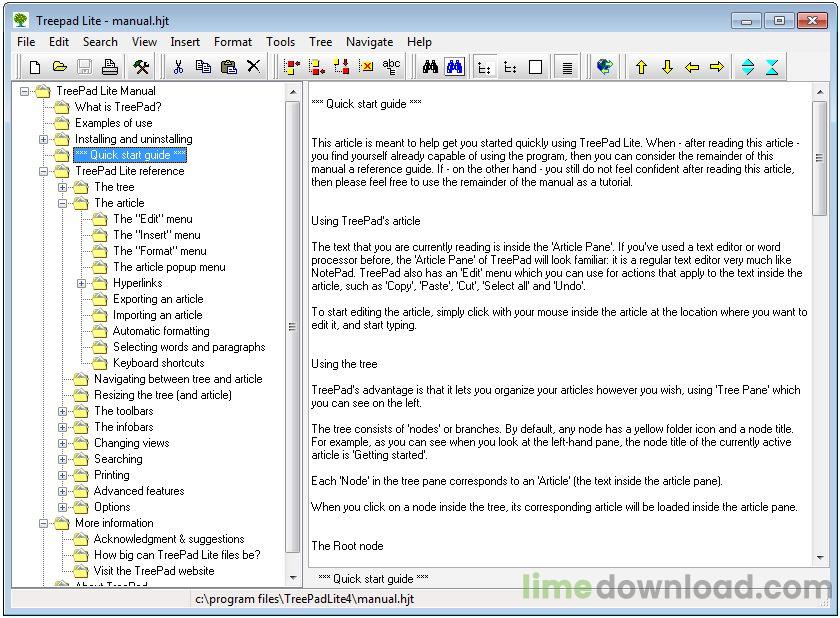840x618 pixels.
Task: Click the Open file folder icon
Action: click(60, 67)
